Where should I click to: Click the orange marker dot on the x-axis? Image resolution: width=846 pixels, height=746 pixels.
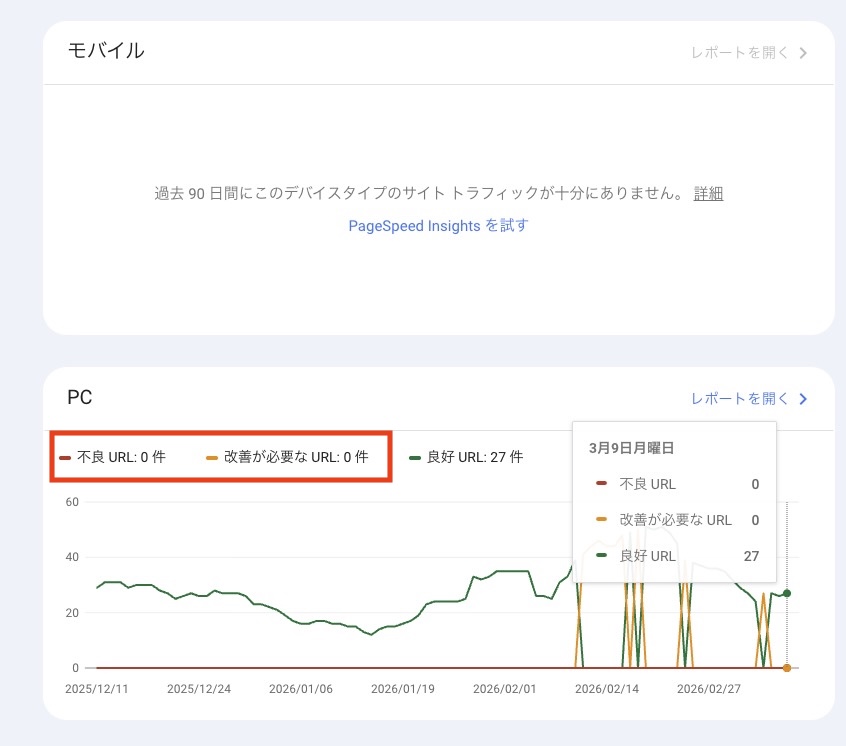(x=786, y=666)
